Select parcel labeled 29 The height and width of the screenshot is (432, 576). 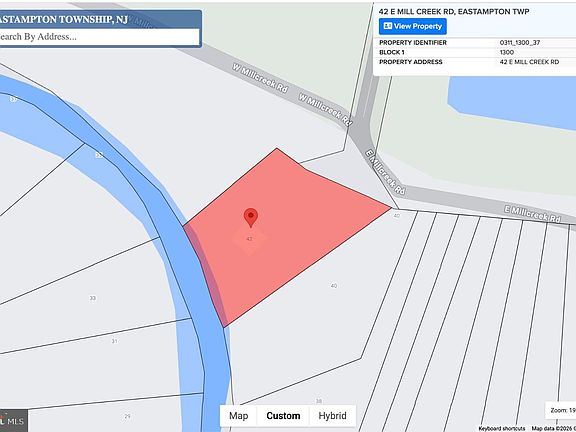click(127, 416)
